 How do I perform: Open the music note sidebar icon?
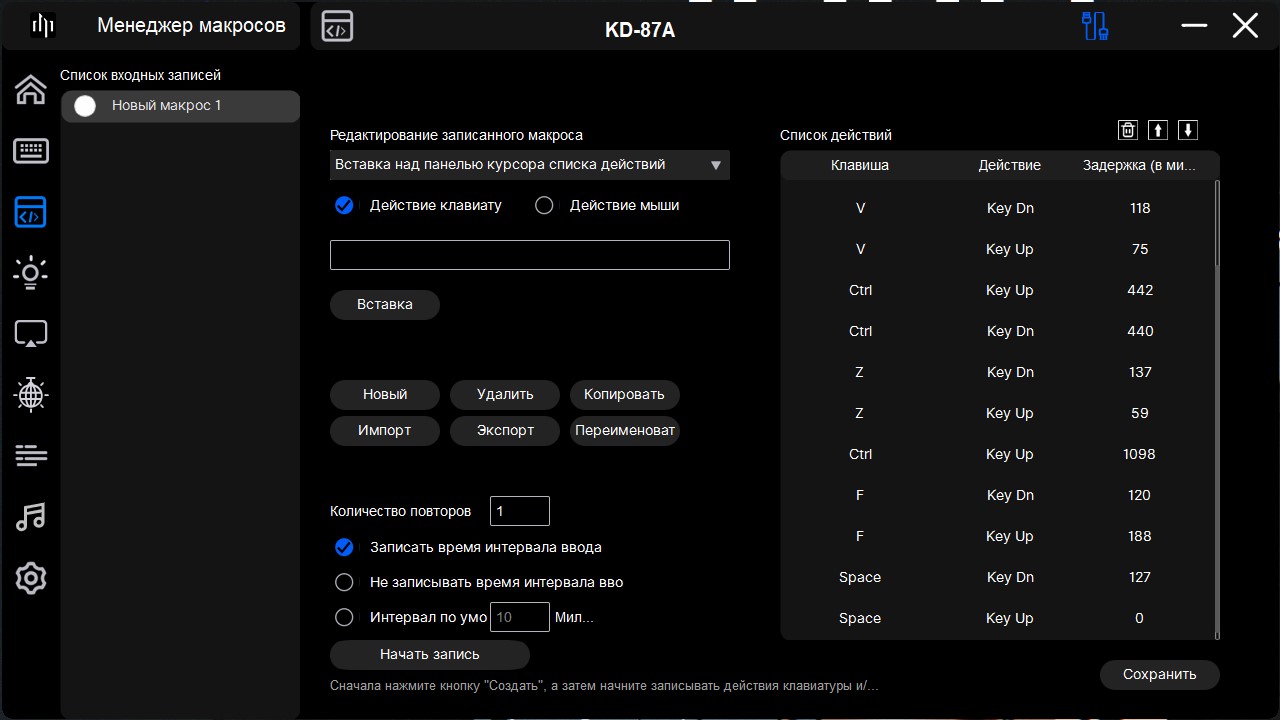pyautogui.click(x=31, y=517)
